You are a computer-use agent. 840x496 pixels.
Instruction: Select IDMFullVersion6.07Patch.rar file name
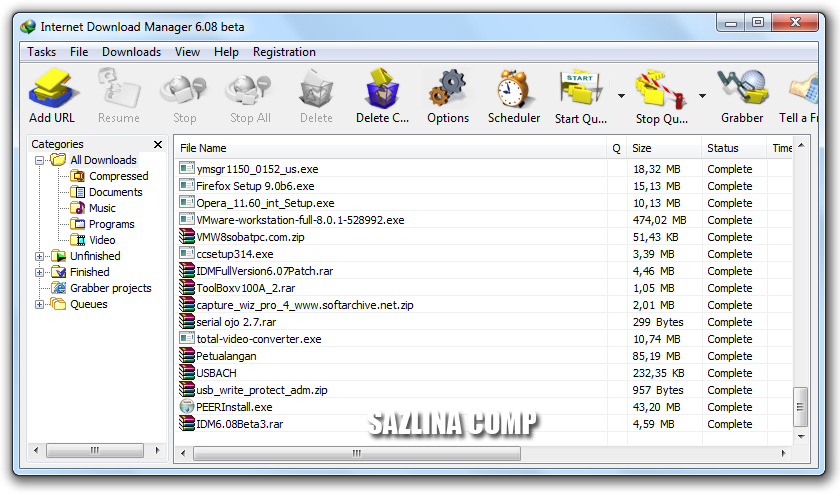coord(265,271)
